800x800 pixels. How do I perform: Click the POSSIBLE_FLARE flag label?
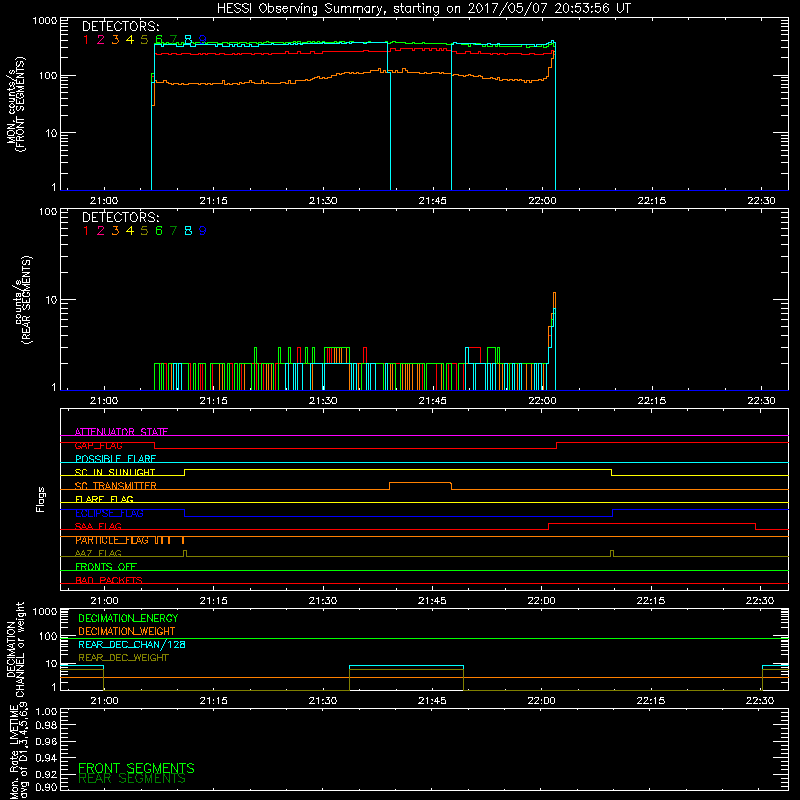[x=115, y=459]
